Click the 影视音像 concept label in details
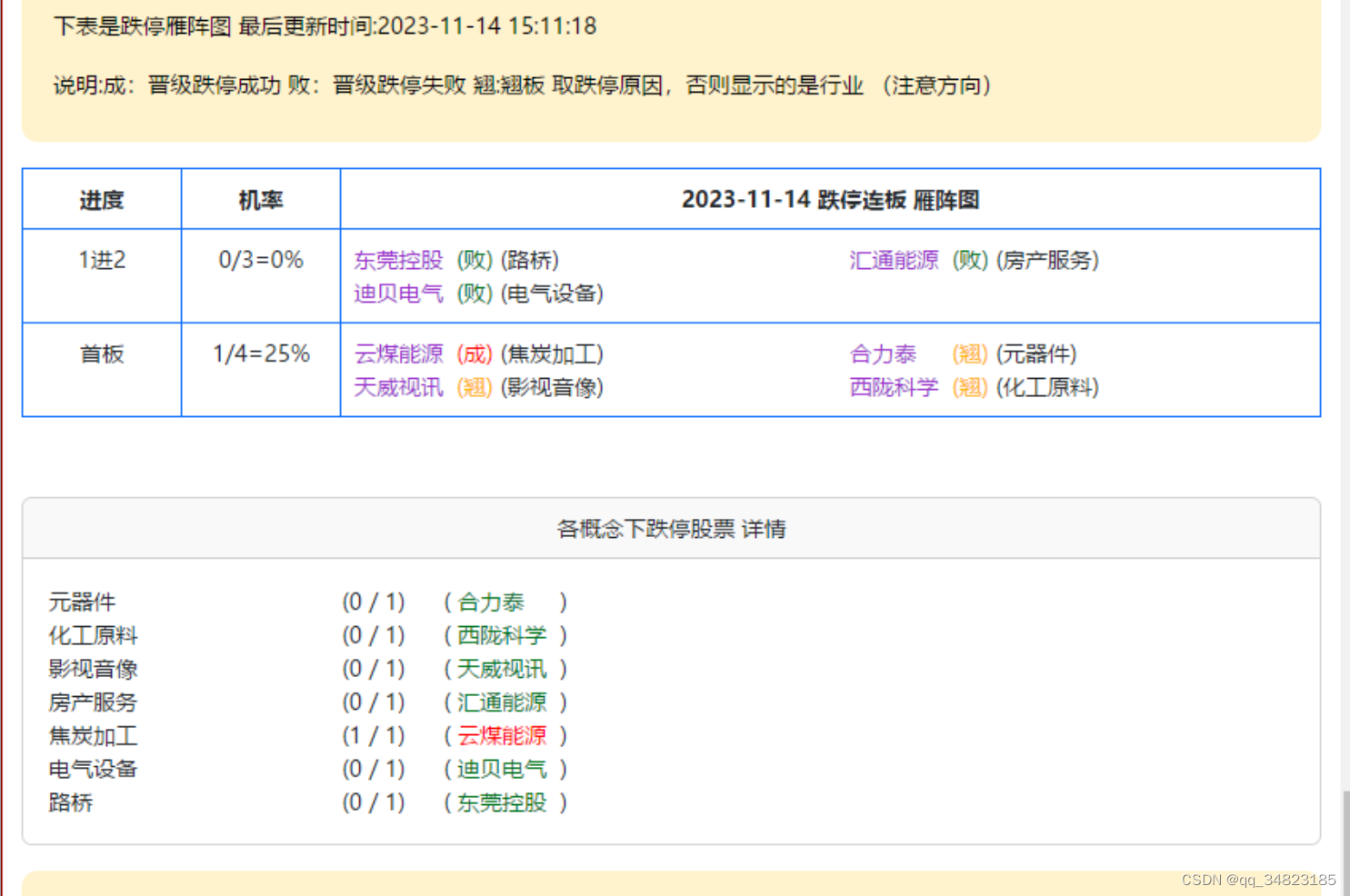The height and width of the screenshot is (896, 1350). (93, 670)
